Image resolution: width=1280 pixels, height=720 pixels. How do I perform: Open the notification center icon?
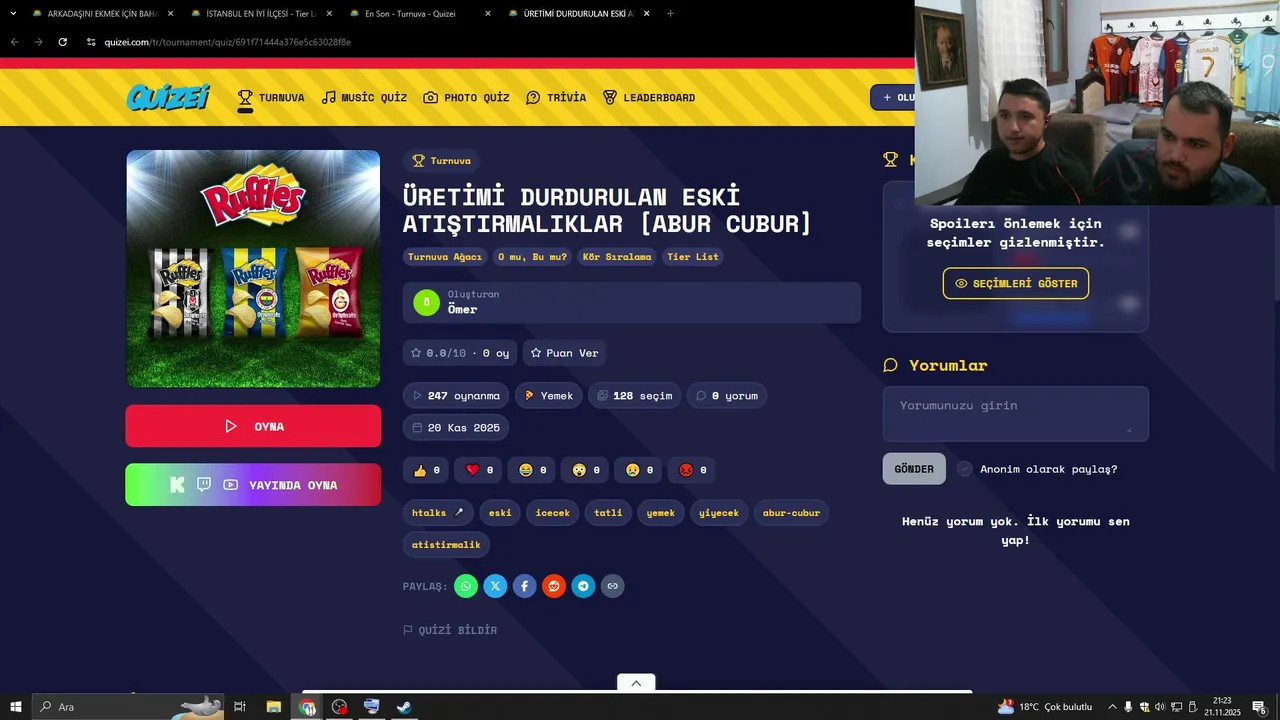click(x=1260, y=707)
